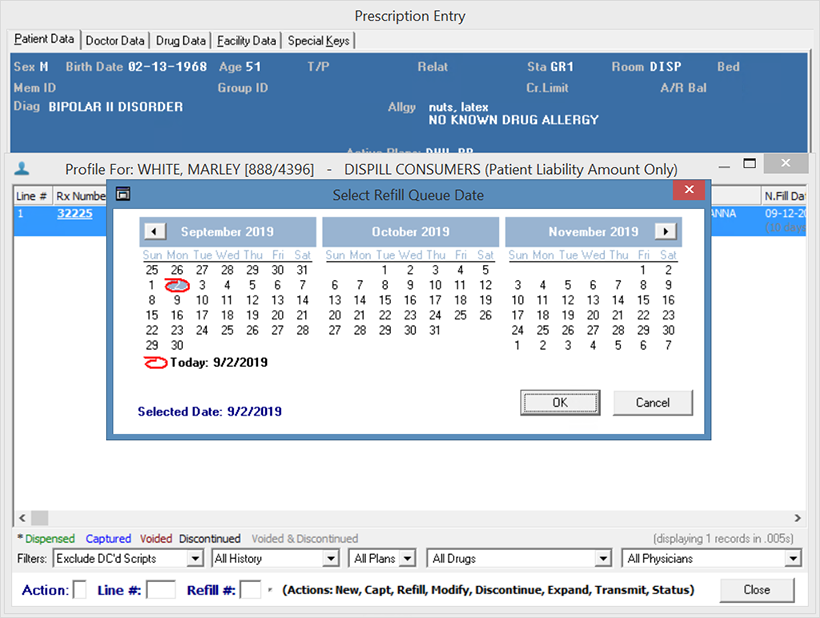This screenshot has height=618, width=820.
Task: Open the Special Keys tab
Action: click(319, 41)
